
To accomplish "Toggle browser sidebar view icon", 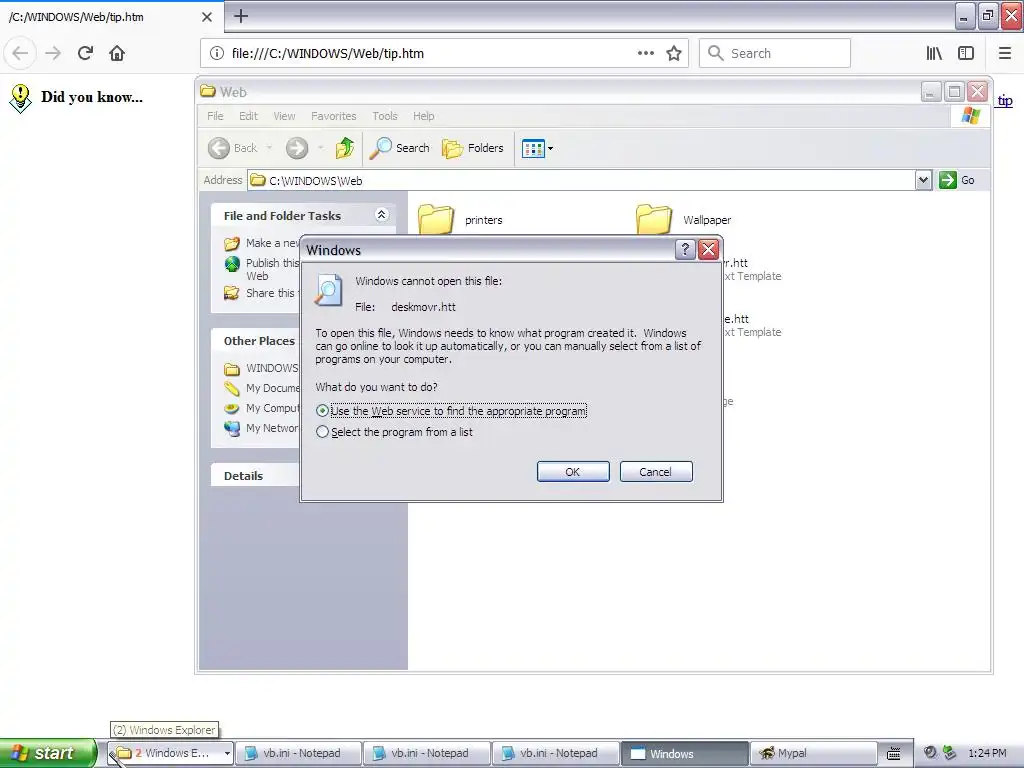I will [x=966, y=53].
